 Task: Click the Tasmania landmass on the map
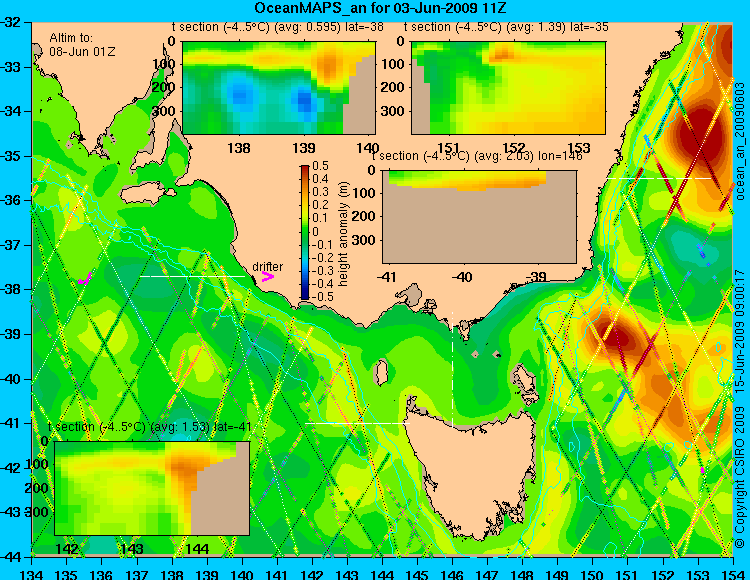pos(471,471)
